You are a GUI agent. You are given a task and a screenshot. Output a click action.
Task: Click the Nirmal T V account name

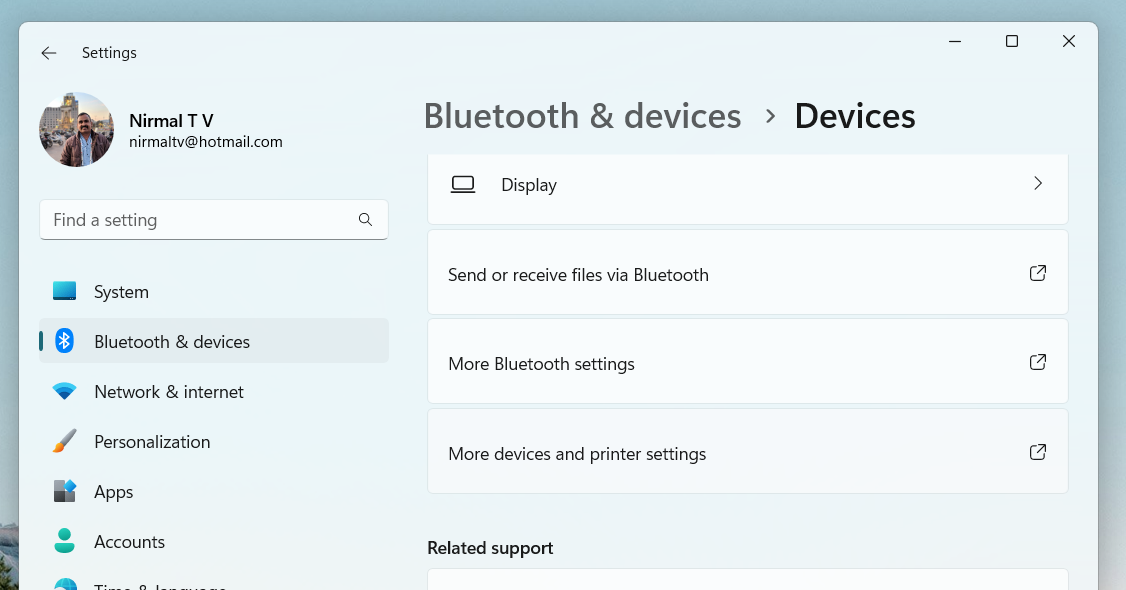coord(172,121)
